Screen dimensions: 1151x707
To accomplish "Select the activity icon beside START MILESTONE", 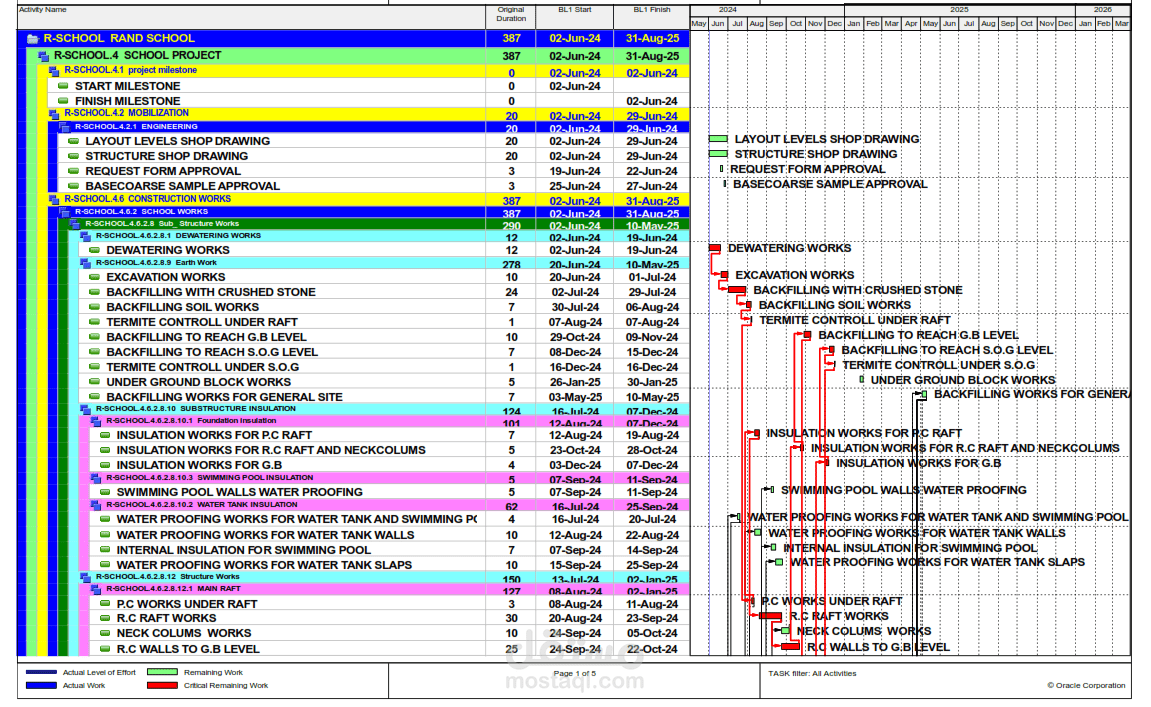I will pyautogui.click(x=63, y=86).
